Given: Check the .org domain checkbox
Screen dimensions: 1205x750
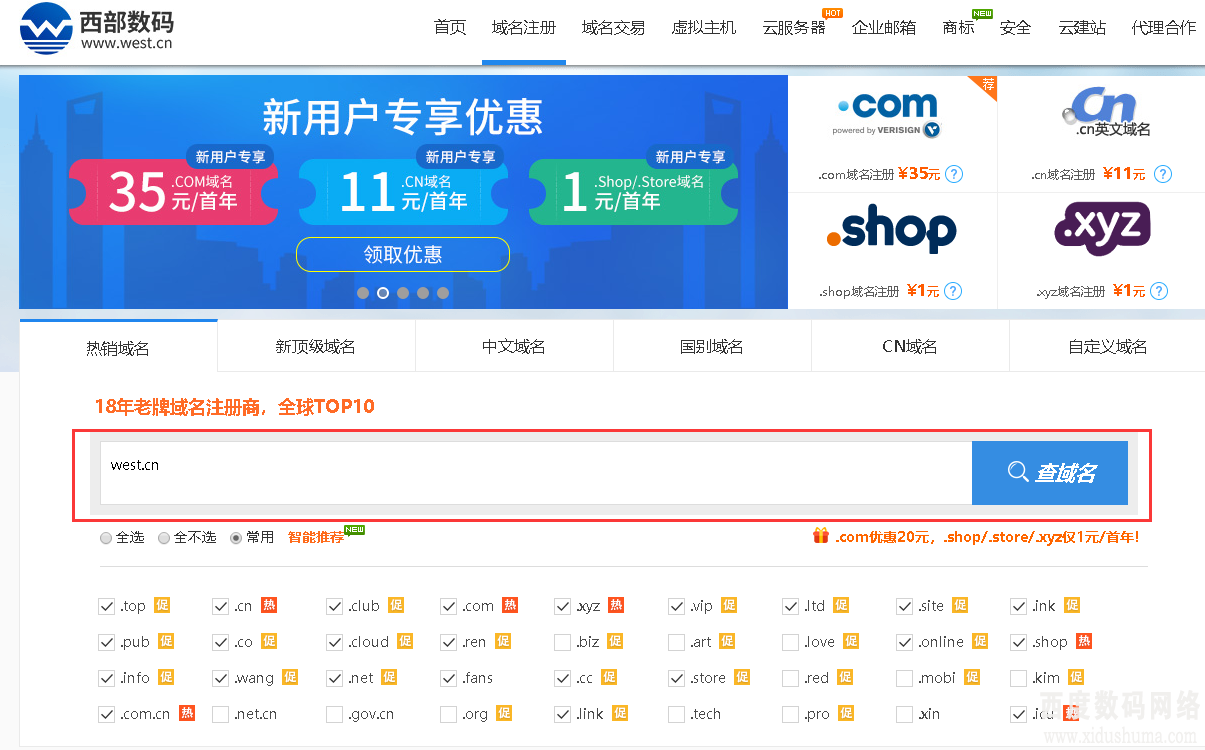Looking at the screenshot, I should [448, 714].
